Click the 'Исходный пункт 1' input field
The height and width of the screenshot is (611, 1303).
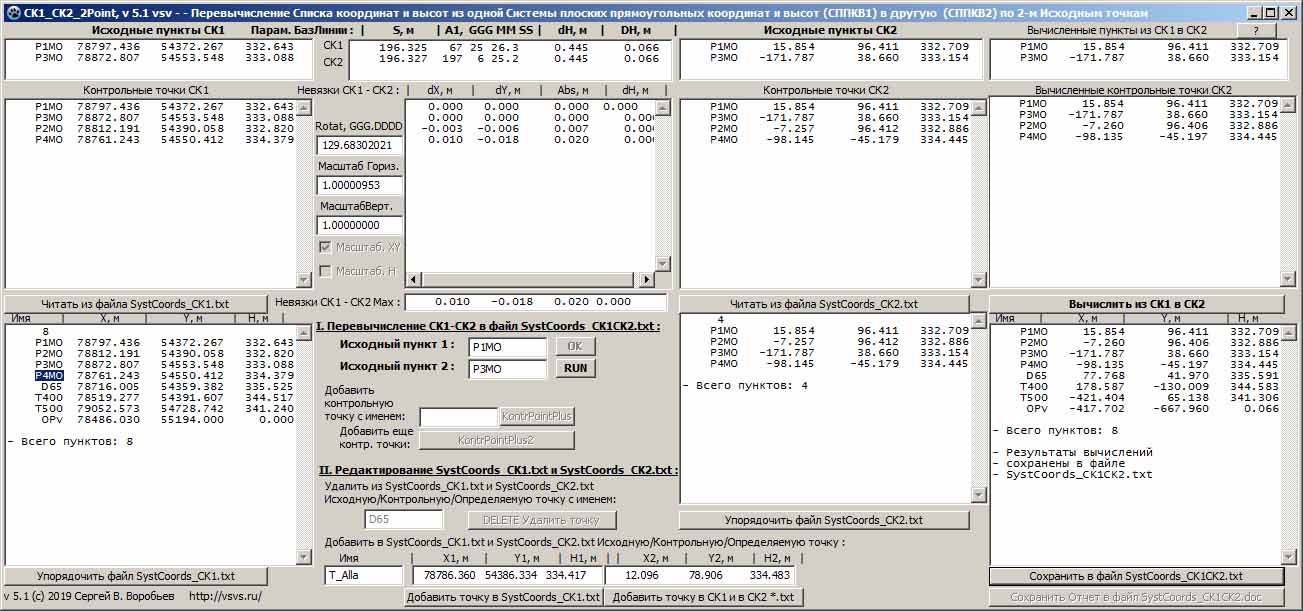[x=506, y=346]
